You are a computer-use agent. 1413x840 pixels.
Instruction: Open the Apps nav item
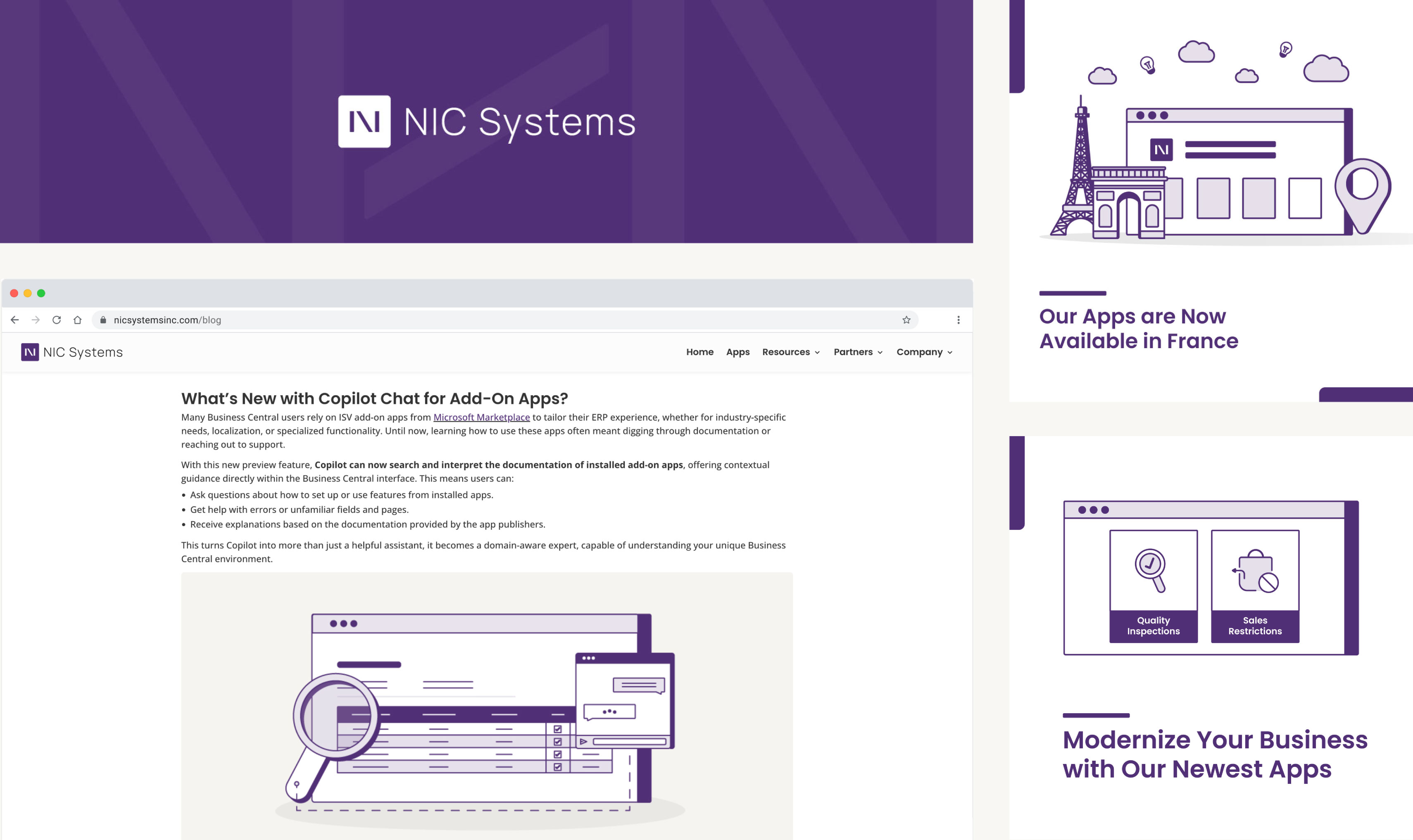coord(737,352)
